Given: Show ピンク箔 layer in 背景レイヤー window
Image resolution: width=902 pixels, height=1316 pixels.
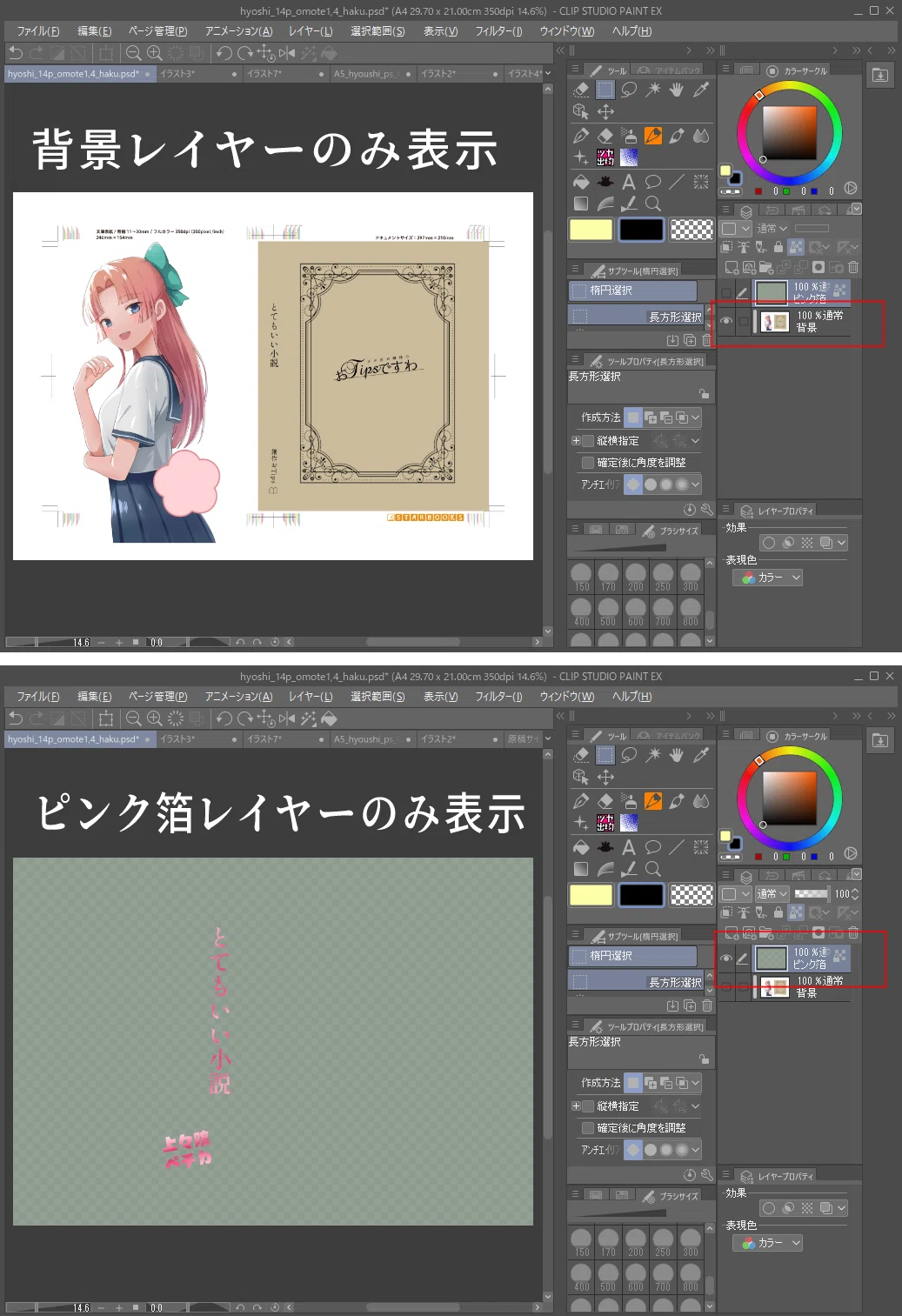Looking at the screenshot, I should (x=726, y=292).
